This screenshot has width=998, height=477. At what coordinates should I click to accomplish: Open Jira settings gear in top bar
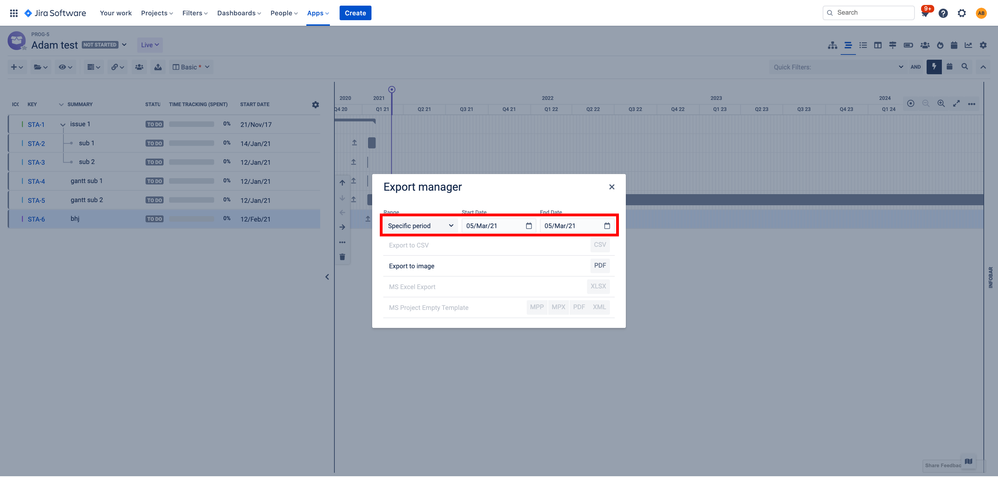962,13
